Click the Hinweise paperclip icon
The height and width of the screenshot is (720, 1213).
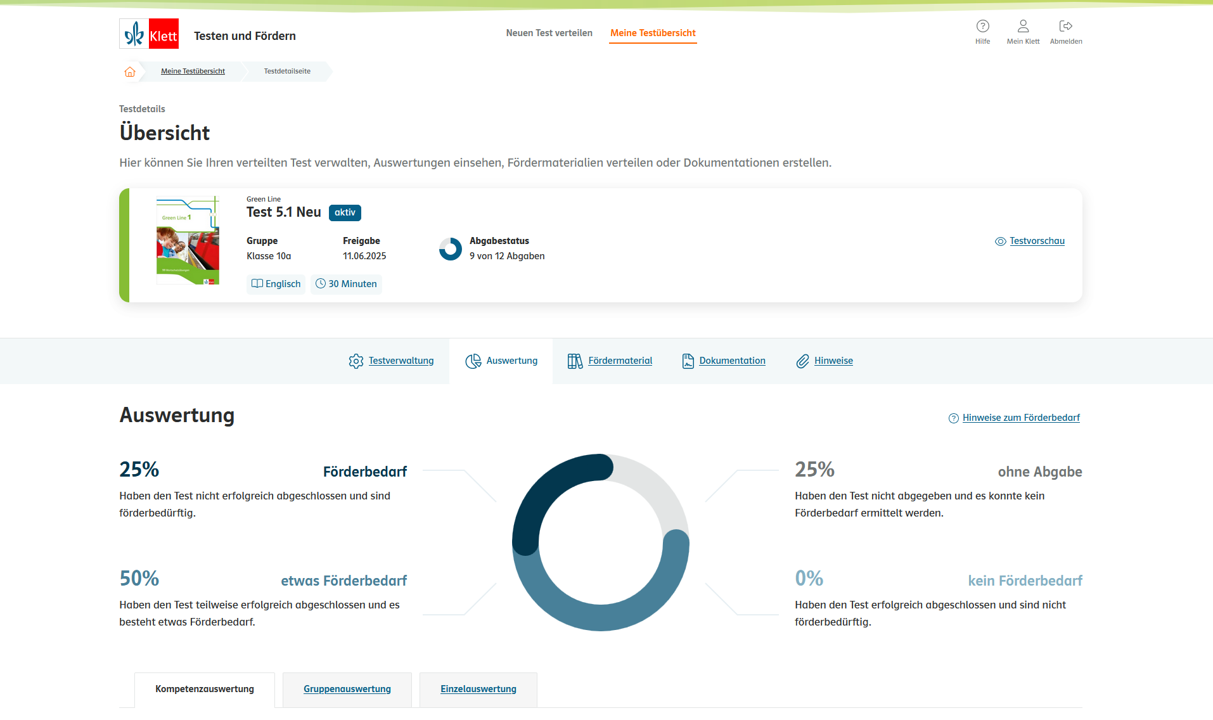pyautogui.click(x=802, y=361)
